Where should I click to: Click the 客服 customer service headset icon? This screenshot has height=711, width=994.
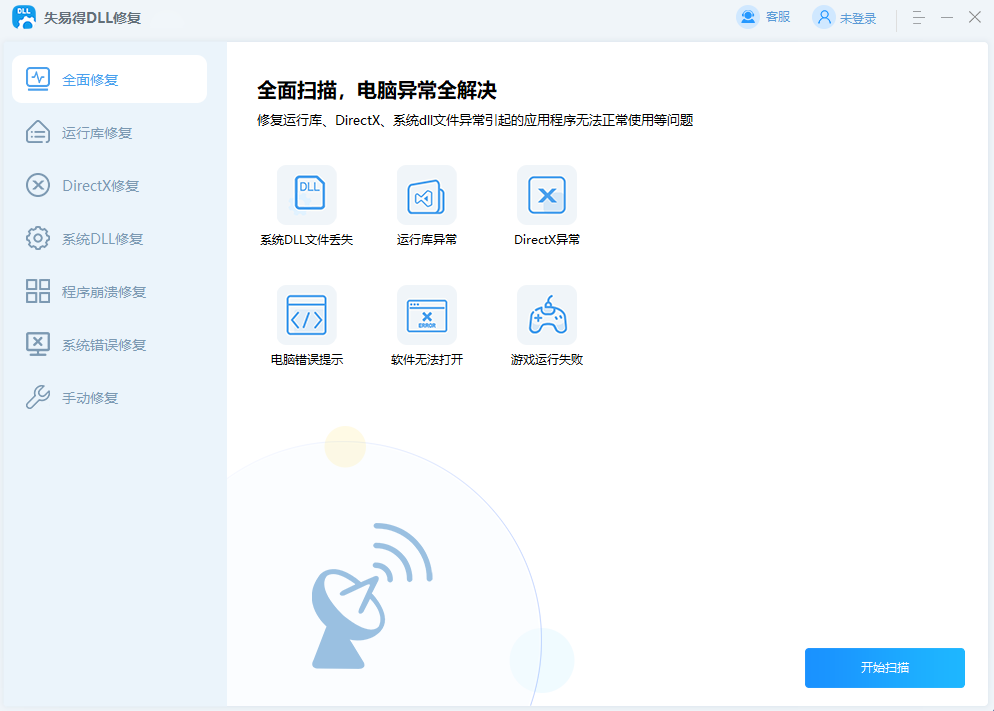(748, 17)
